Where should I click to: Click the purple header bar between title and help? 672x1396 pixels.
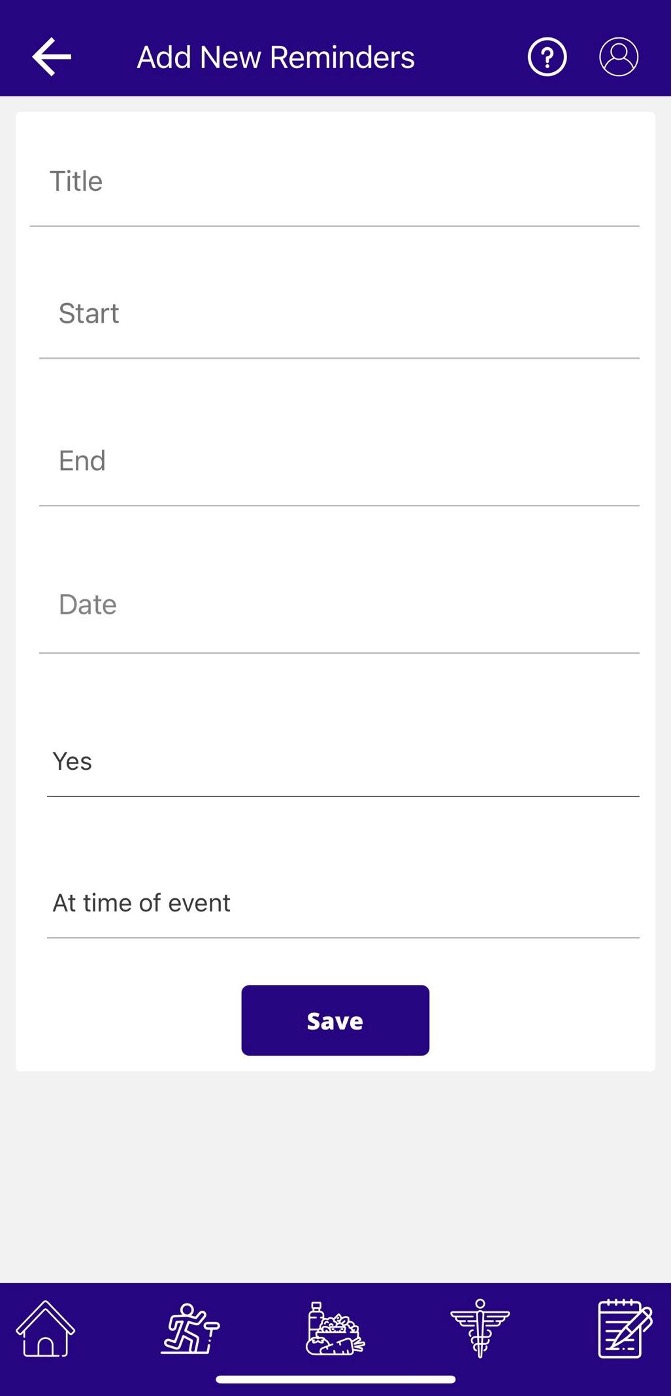coord(470,57)
